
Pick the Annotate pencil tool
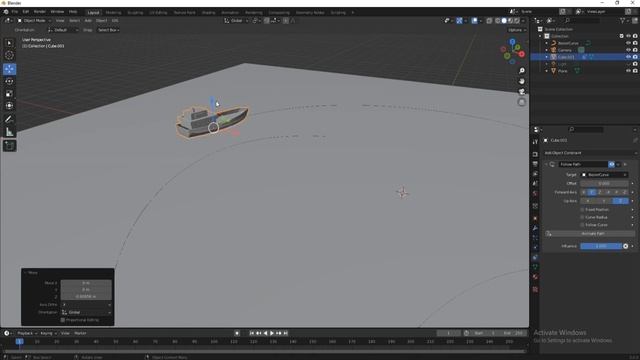[x=9, y=120]
